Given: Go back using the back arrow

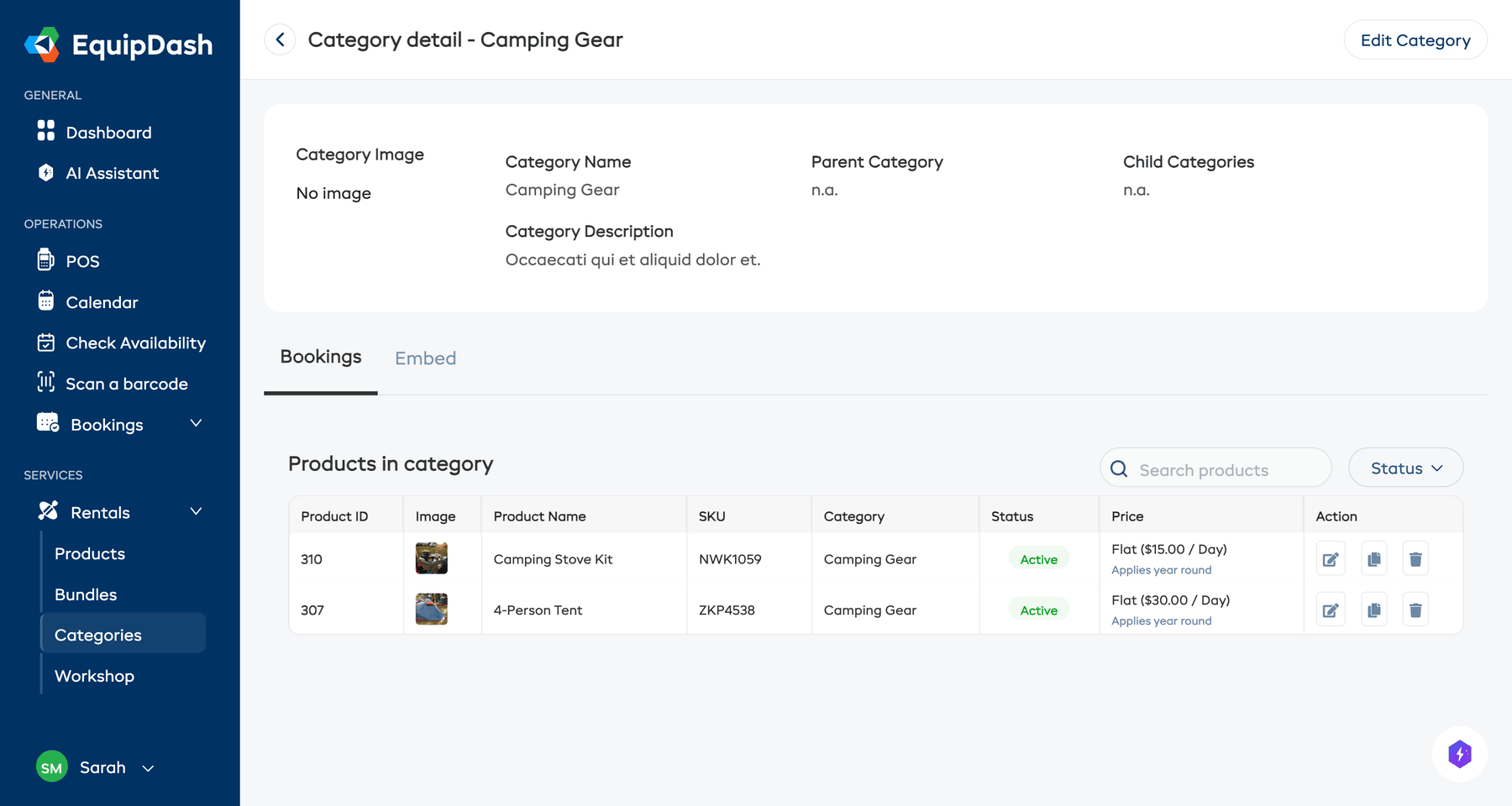Looking at the screenshot, I should (280, 39).
